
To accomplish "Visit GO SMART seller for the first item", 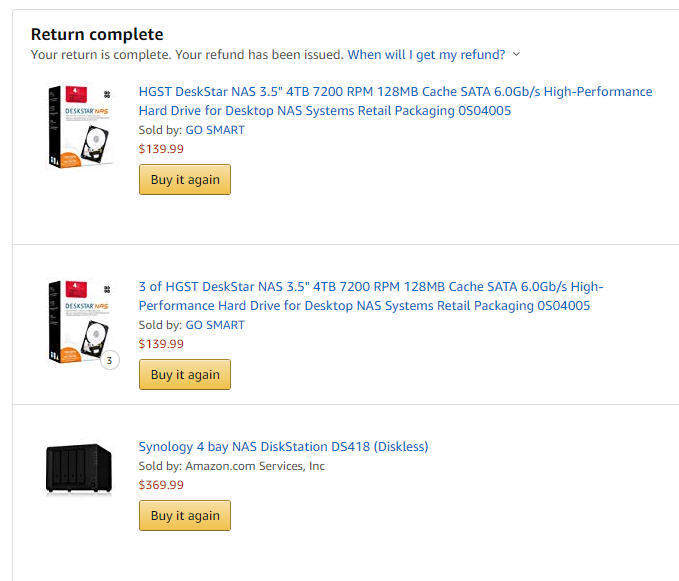I will (215, 130).
